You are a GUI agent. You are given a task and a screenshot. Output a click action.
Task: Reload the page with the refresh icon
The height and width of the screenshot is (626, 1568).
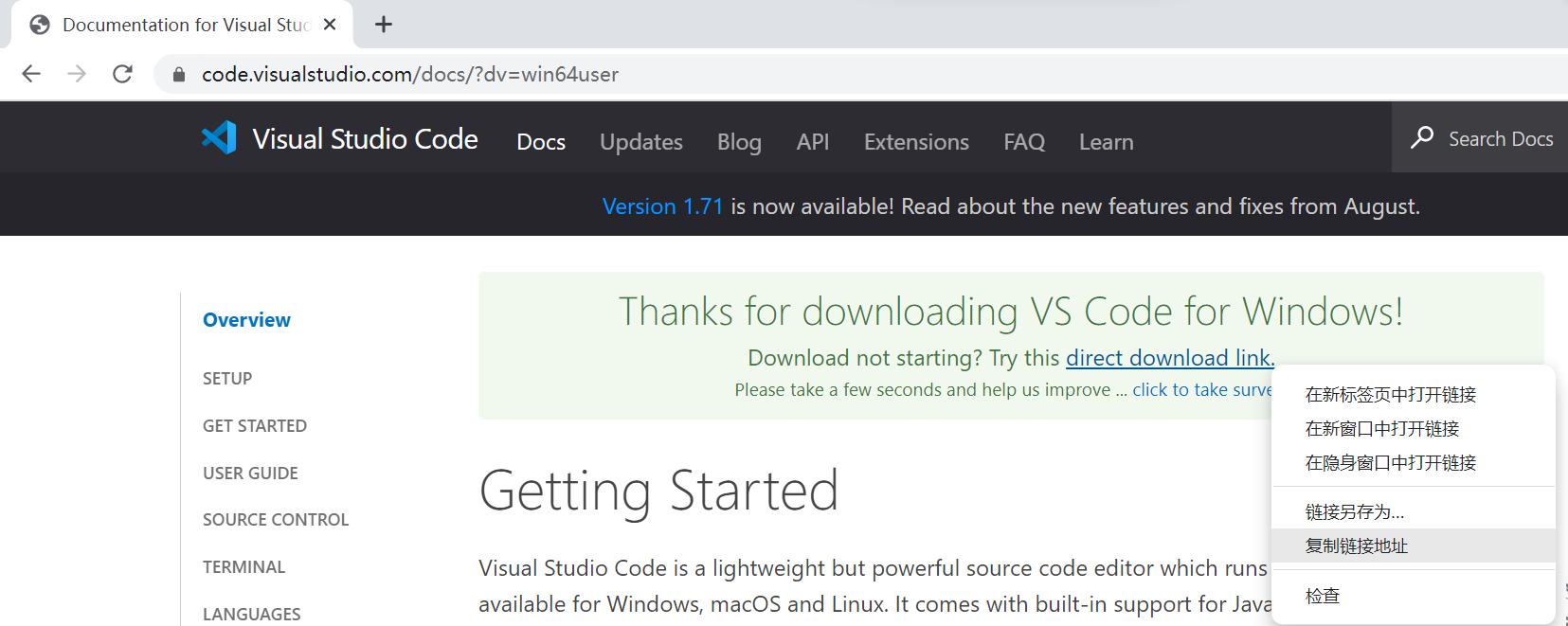122,74
